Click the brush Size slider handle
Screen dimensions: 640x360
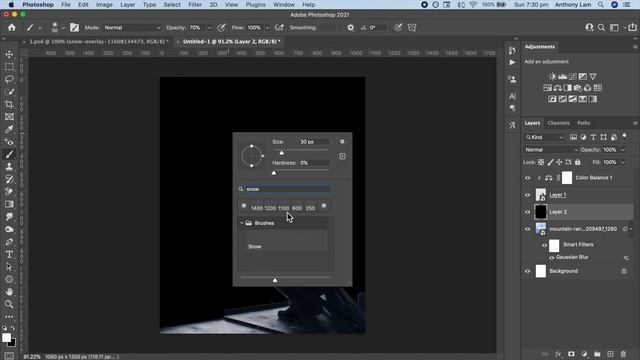point(282,153)
